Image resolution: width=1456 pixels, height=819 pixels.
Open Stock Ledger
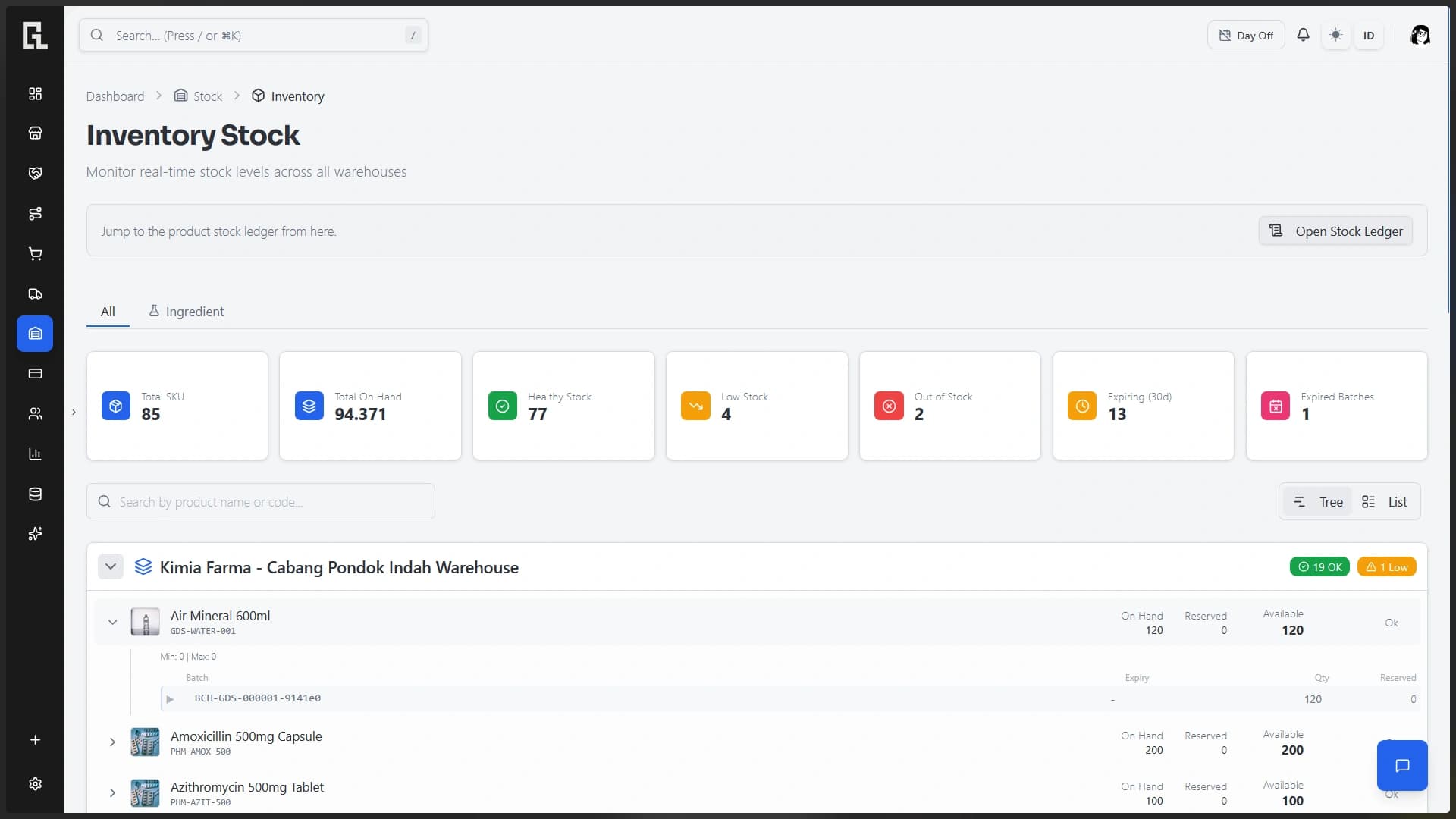point(1335,231)
